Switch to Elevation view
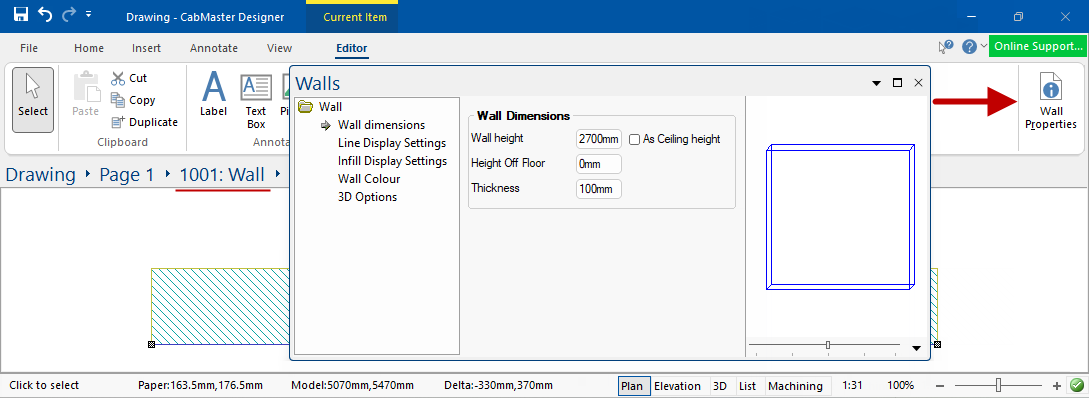This screenshot has width=1090, height=398. pyautogui.click(x=678, y=386)
